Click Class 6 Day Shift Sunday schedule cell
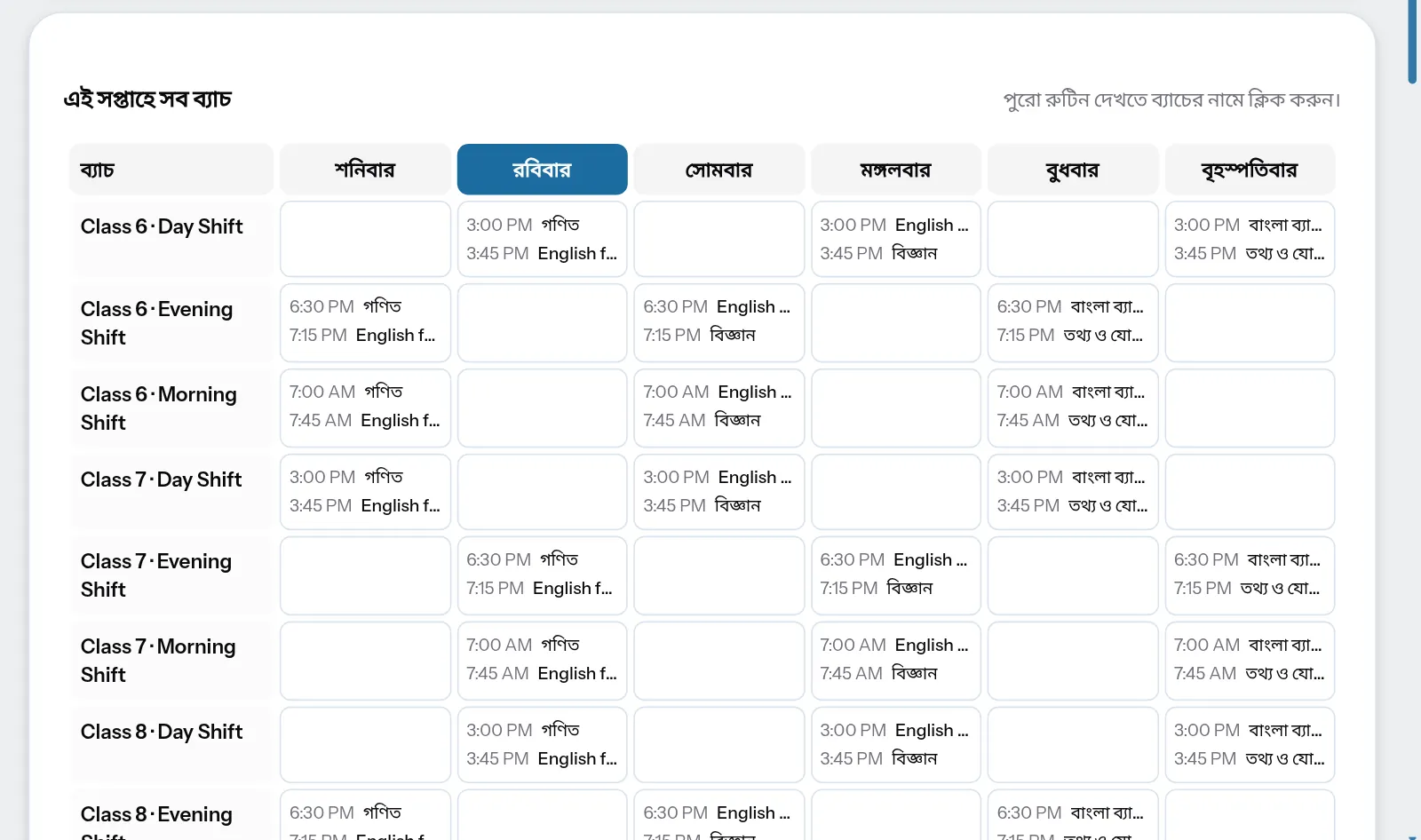The width and height of the screenshot is (1421, 840). [x=542, y=239]
